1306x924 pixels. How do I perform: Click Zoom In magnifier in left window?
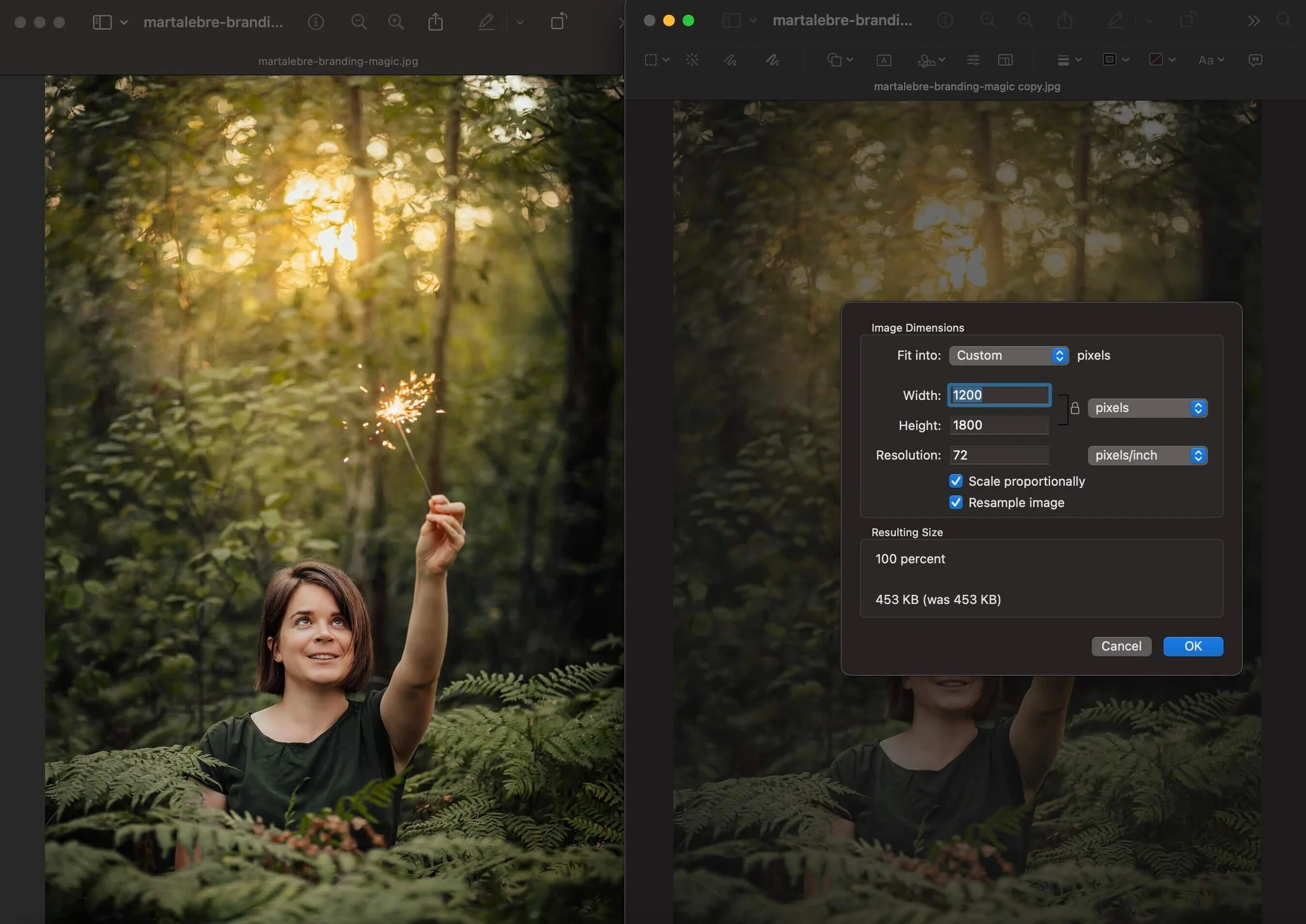[x=395, y=22]
